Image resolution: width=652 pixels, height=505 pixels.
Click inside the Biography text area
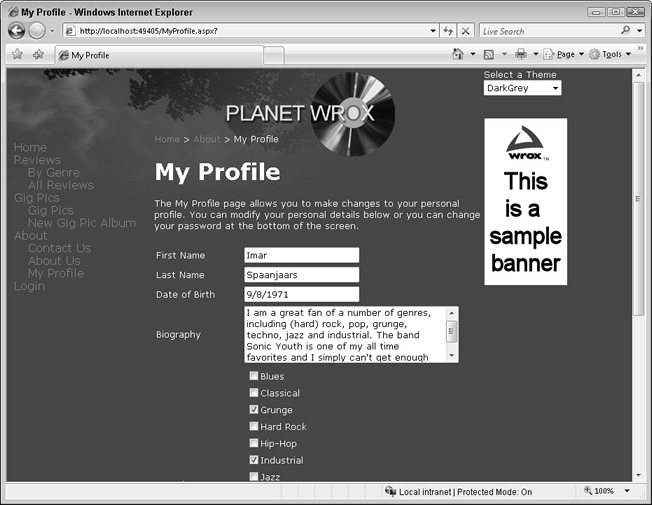coord(345,335)
